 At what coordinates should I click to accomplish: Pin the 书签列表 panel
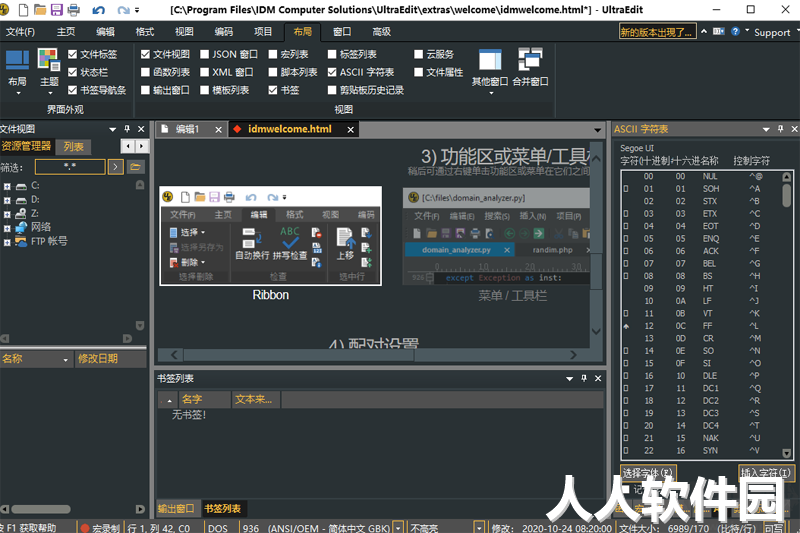tap(584, 378)
